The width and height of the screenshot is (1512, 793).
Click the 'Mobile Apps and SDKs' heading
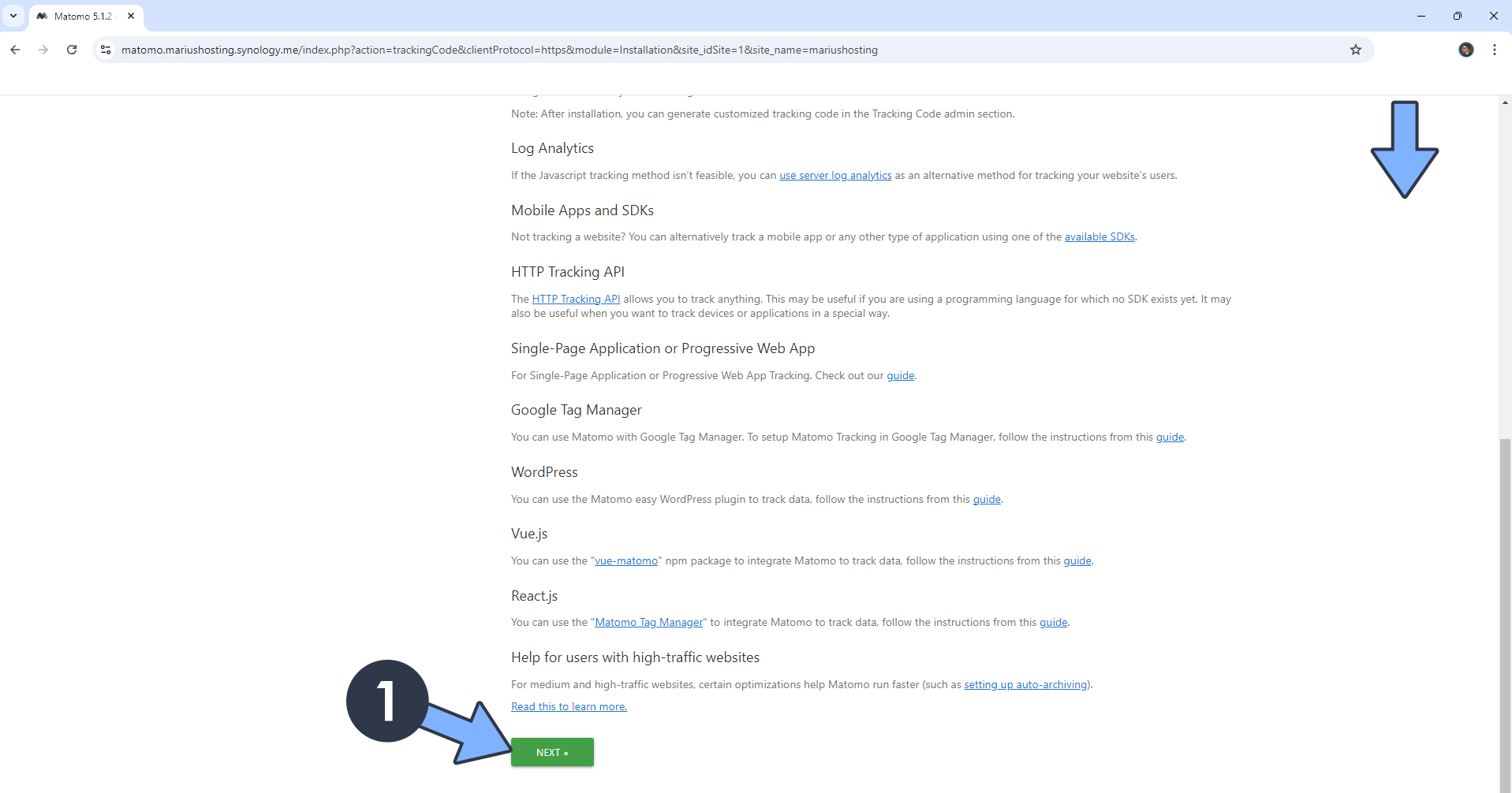point(582,210)
